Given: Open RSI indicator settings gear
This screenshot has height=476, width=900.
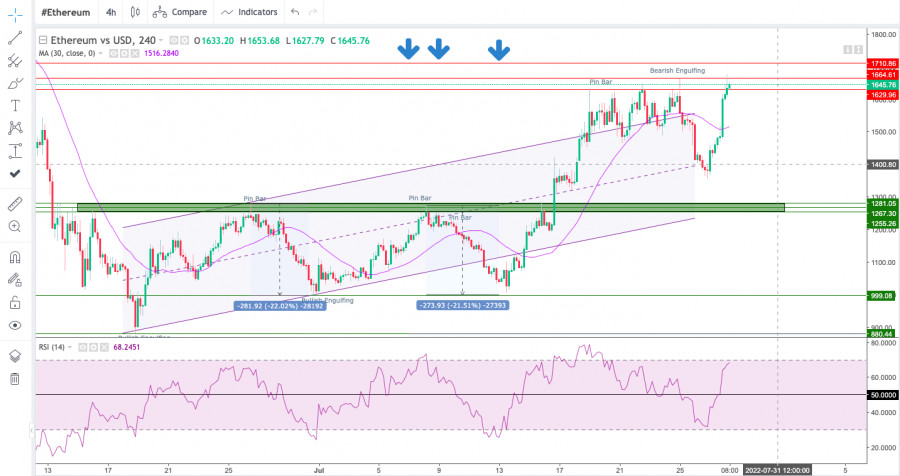Looking at the screenshot, I should tap(93, 347).
